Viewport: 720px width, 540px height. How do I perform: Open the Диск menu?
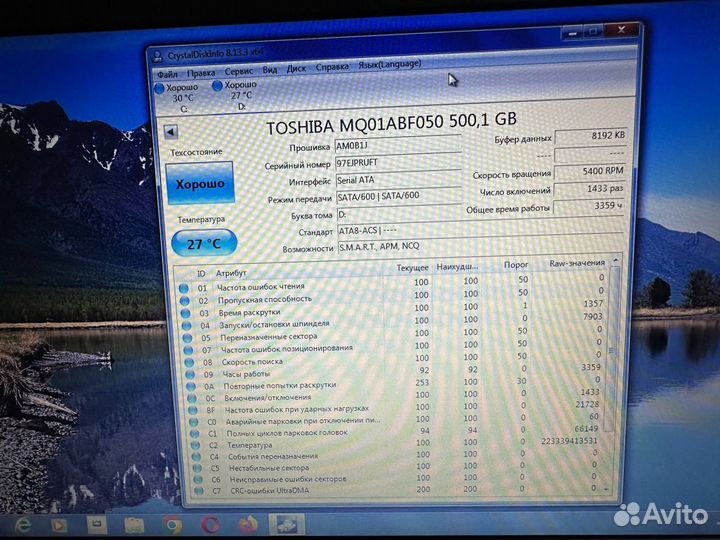coord(296,69)
